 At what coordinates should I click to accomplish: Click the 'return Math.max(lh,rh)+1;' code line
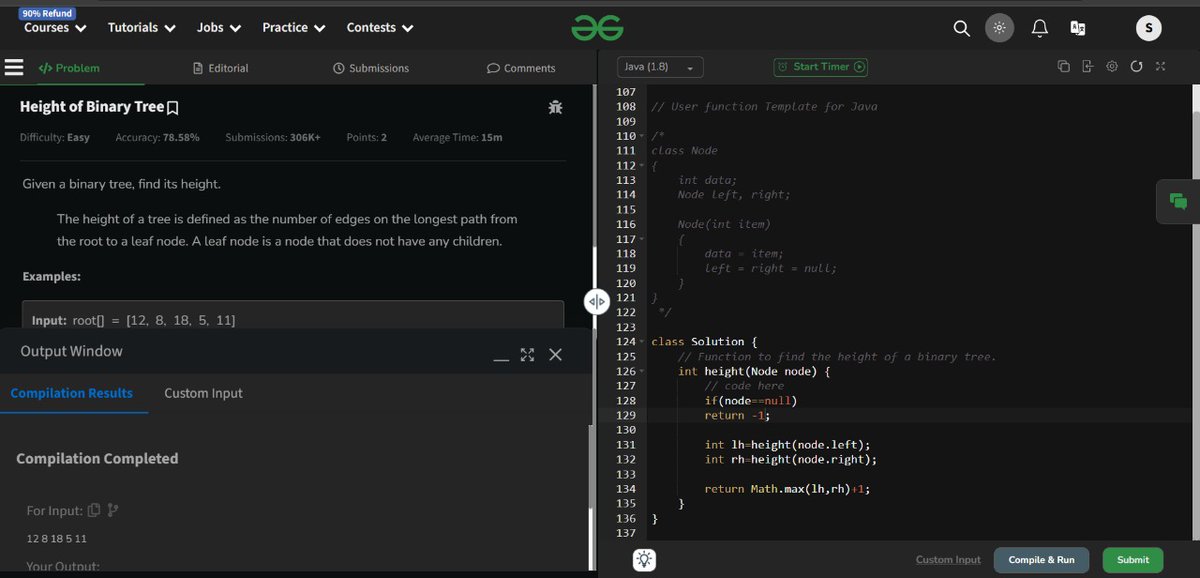787,489
